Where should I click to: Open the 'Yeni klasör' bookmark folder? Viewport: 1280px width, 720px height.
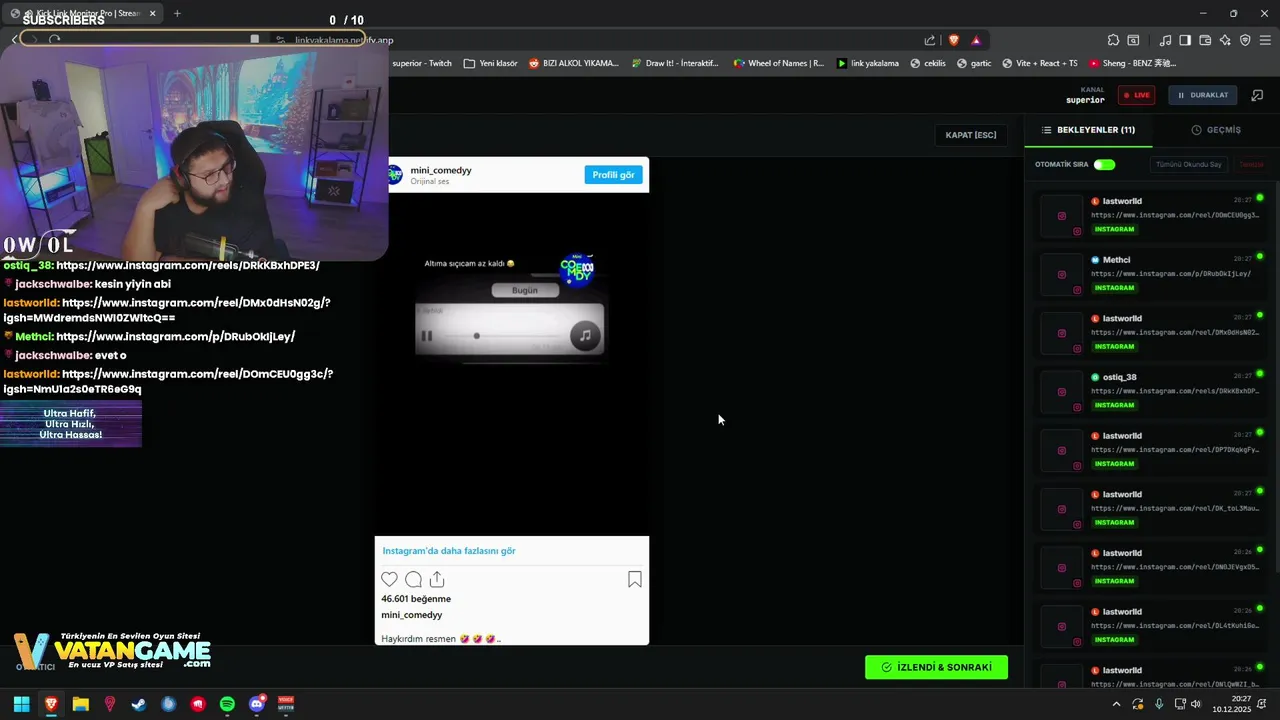(x=490, y=63)
